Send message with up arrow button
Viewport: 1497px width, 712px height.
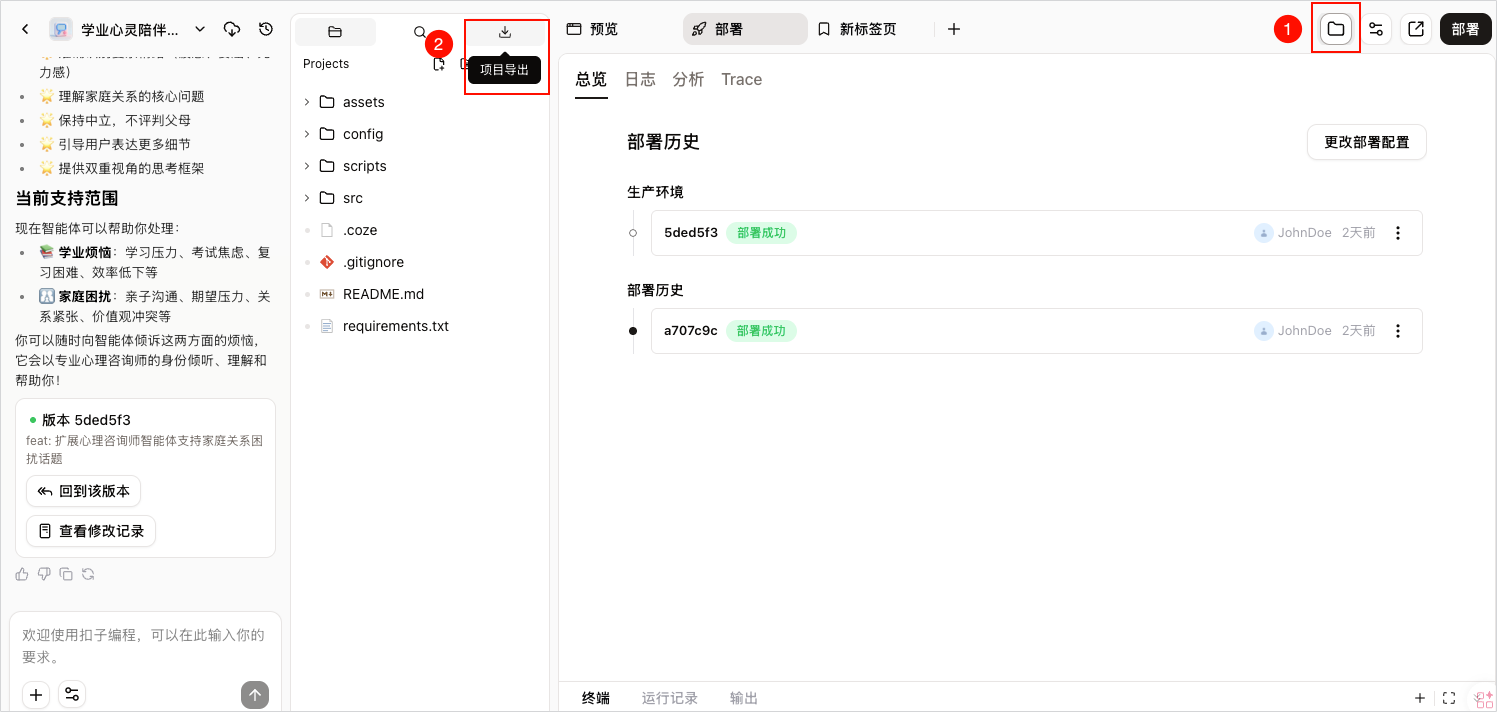pyautogui.click(x=255, y=695)
